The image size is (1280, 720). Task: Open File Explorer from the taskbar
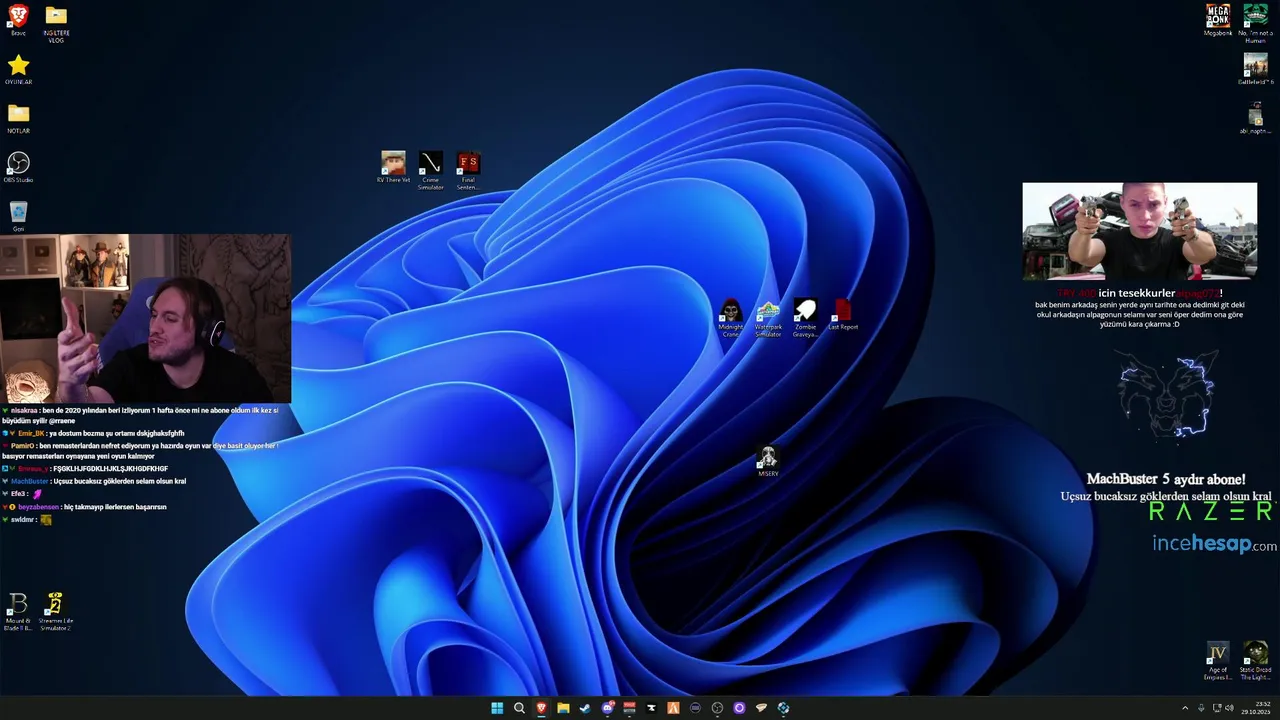coord(563,708)
